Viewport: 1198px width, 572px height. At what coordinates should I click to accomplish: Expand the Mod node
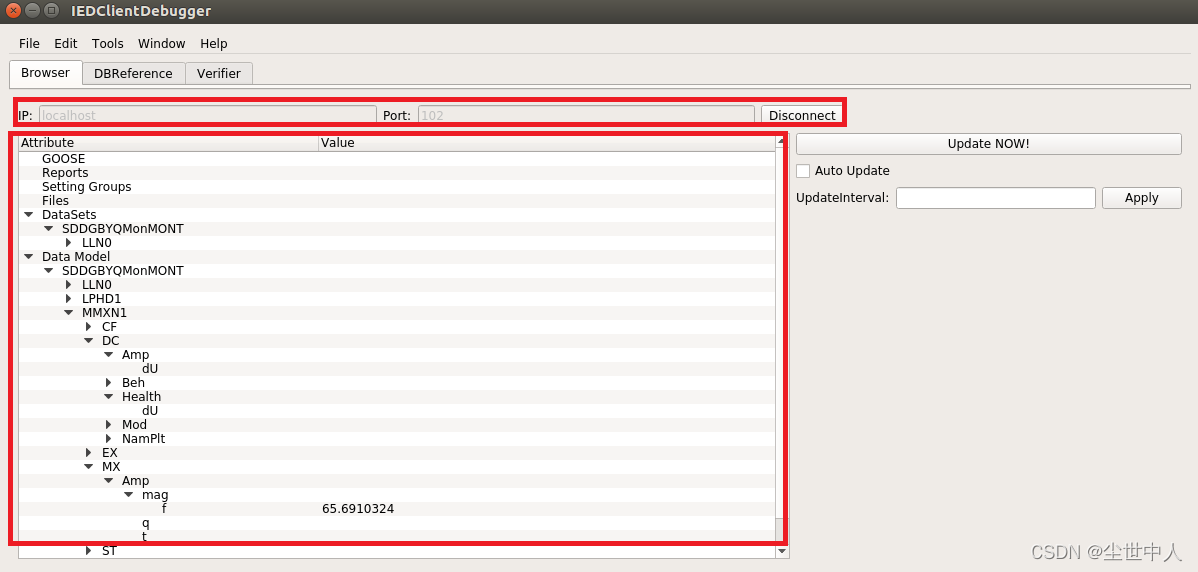(x=108, y=425)
